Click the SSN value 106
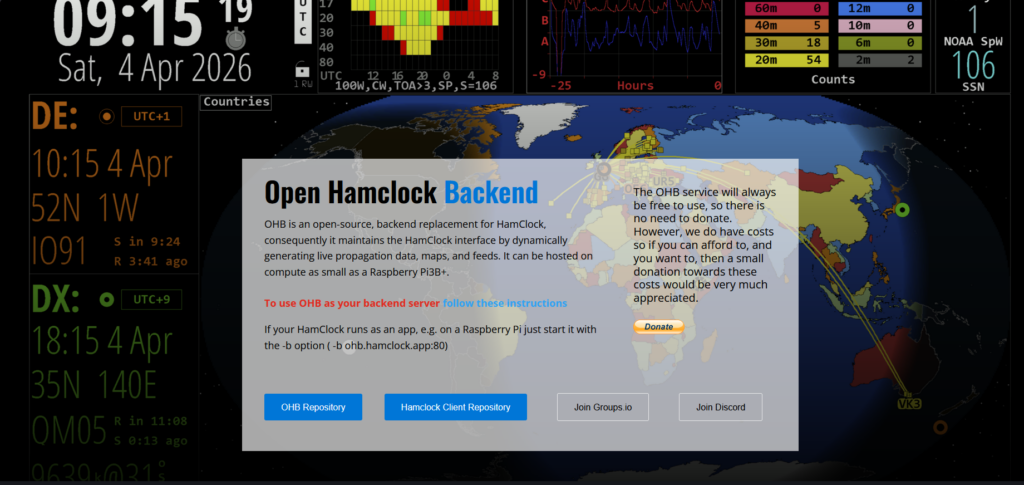 coord(972,66)
